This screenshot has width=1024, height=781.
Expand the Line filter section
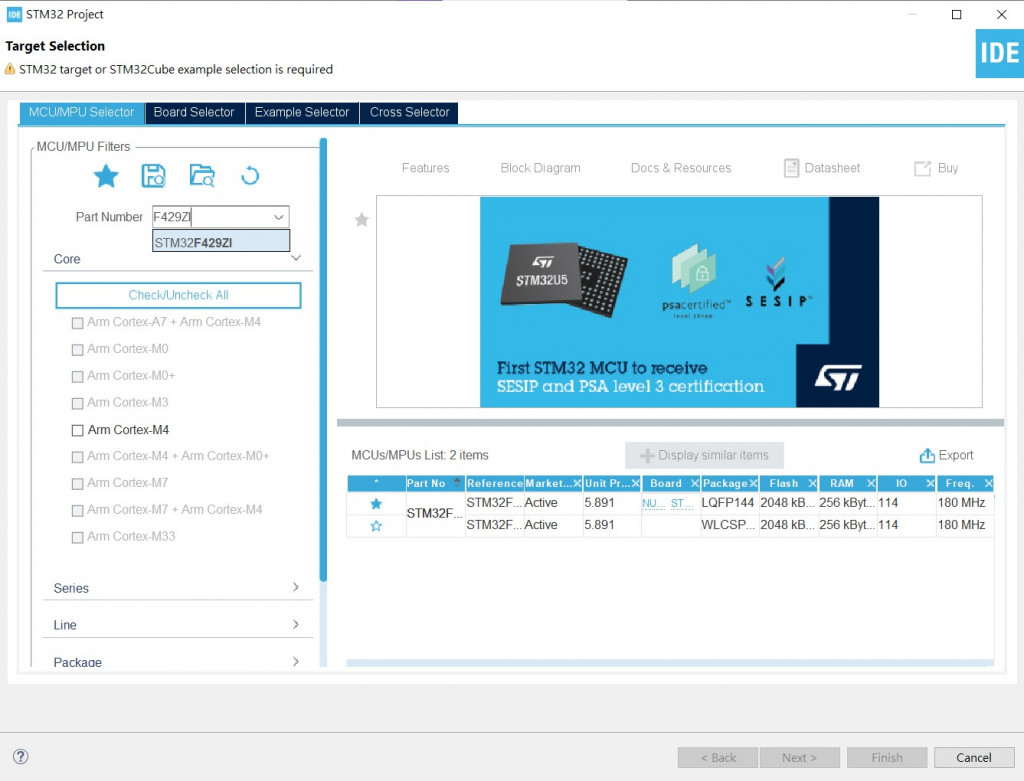coord(296,624)
